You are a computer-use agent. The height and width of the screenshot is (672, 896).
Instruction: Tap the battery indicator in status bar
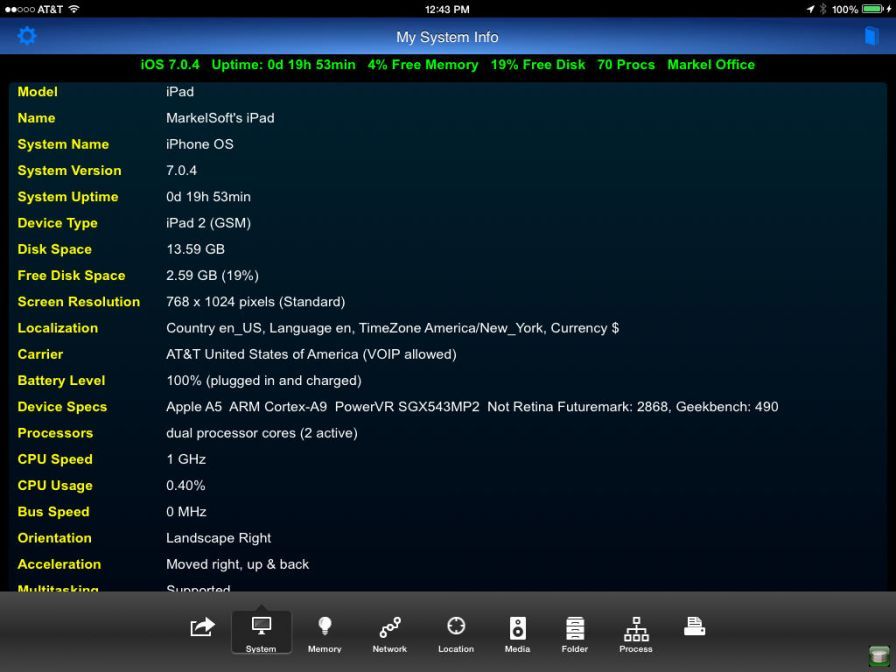(874, 9)
